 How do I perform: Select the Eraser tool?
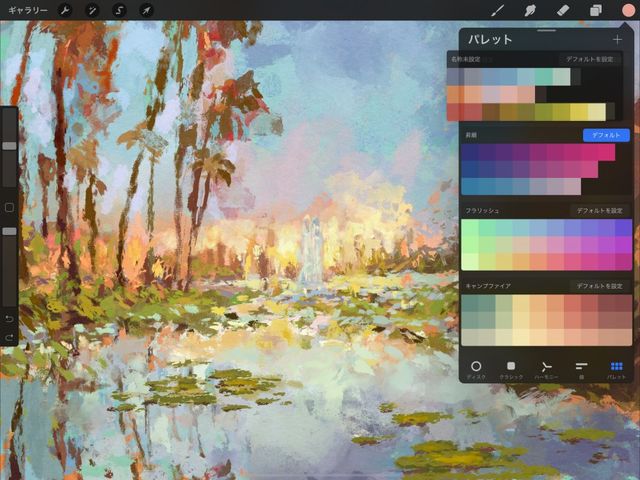click(x=563, y=10)
